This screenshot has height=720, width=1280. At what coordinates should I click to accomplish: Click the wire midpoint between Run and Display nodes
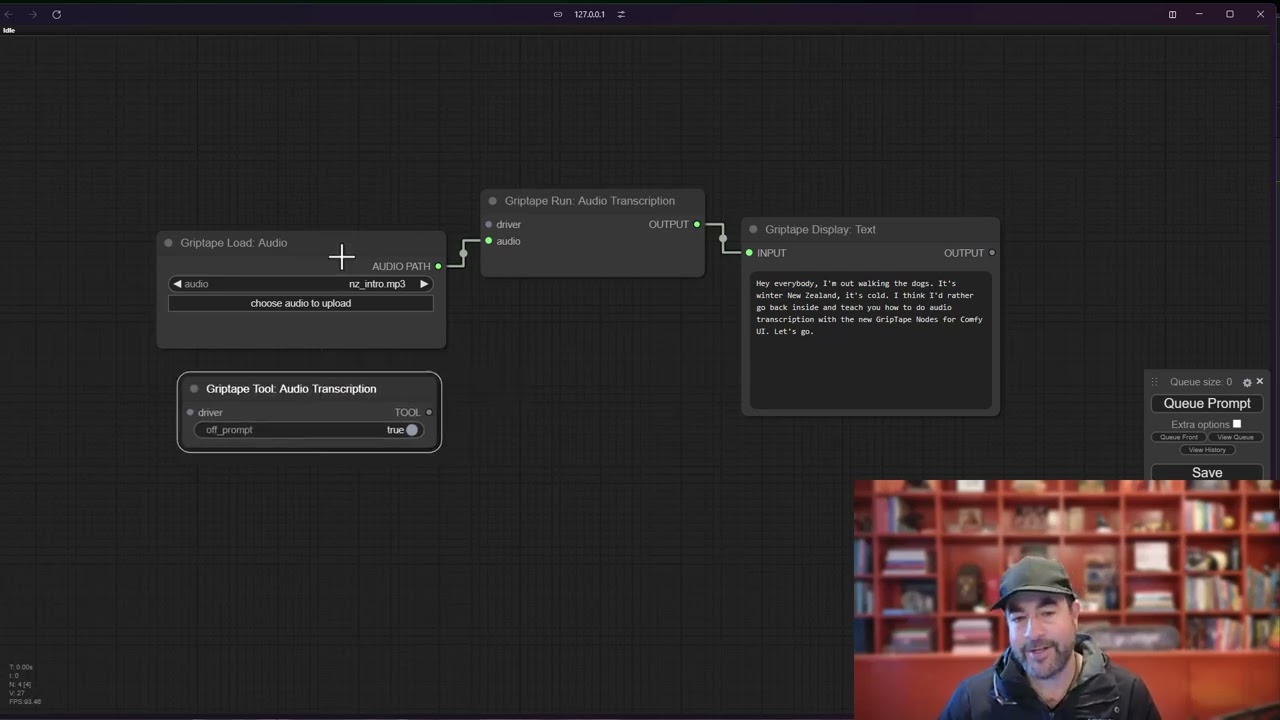click(722, 238)
